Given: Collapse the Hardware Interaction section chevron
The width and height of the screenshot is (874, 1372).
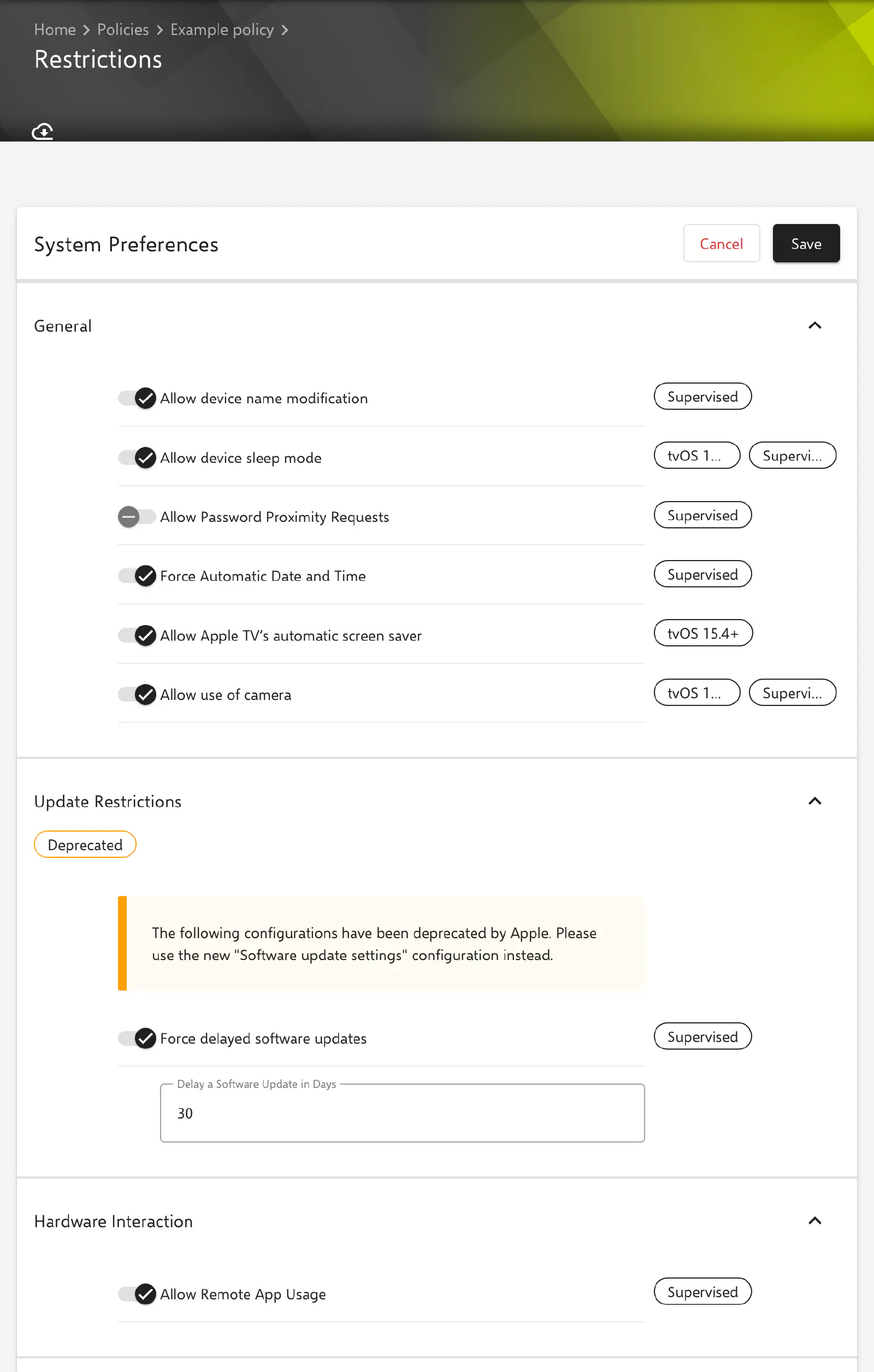Looking at the screenshot, I should (x=815, y=1221).
